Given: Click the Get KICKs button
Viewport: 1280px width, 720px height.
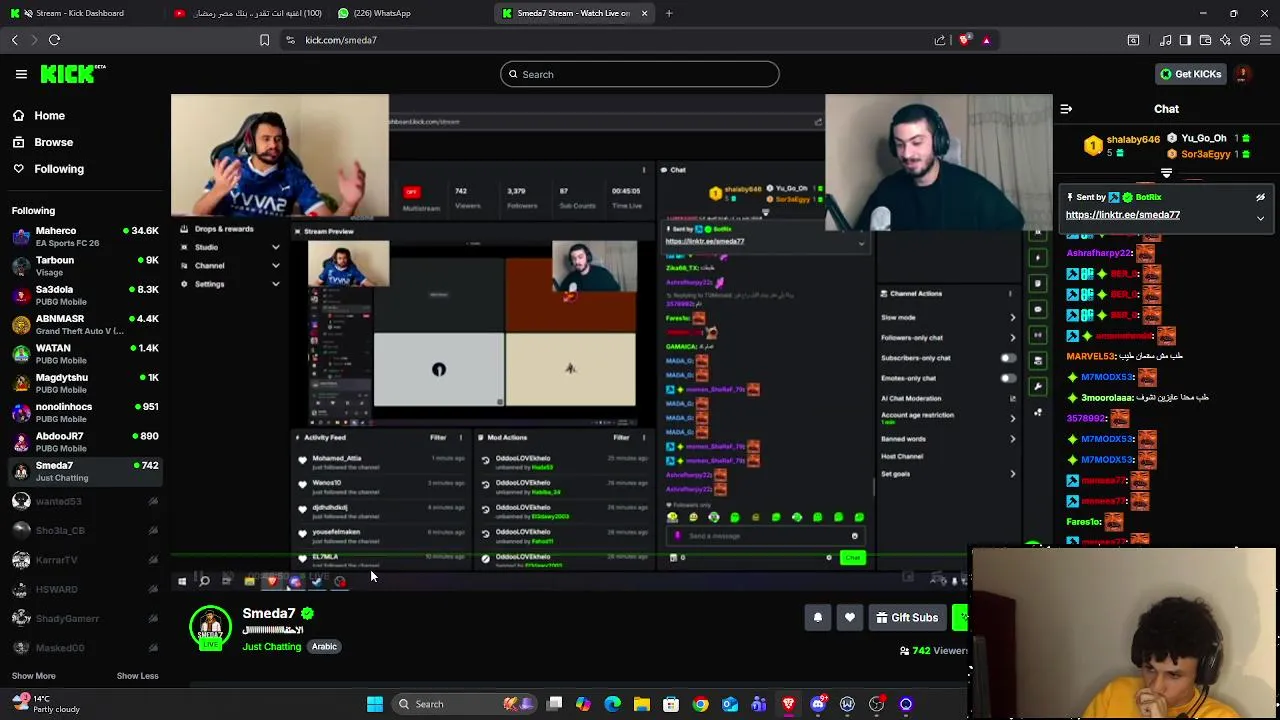Looking at the screenshot, I should coord(1190,74).
